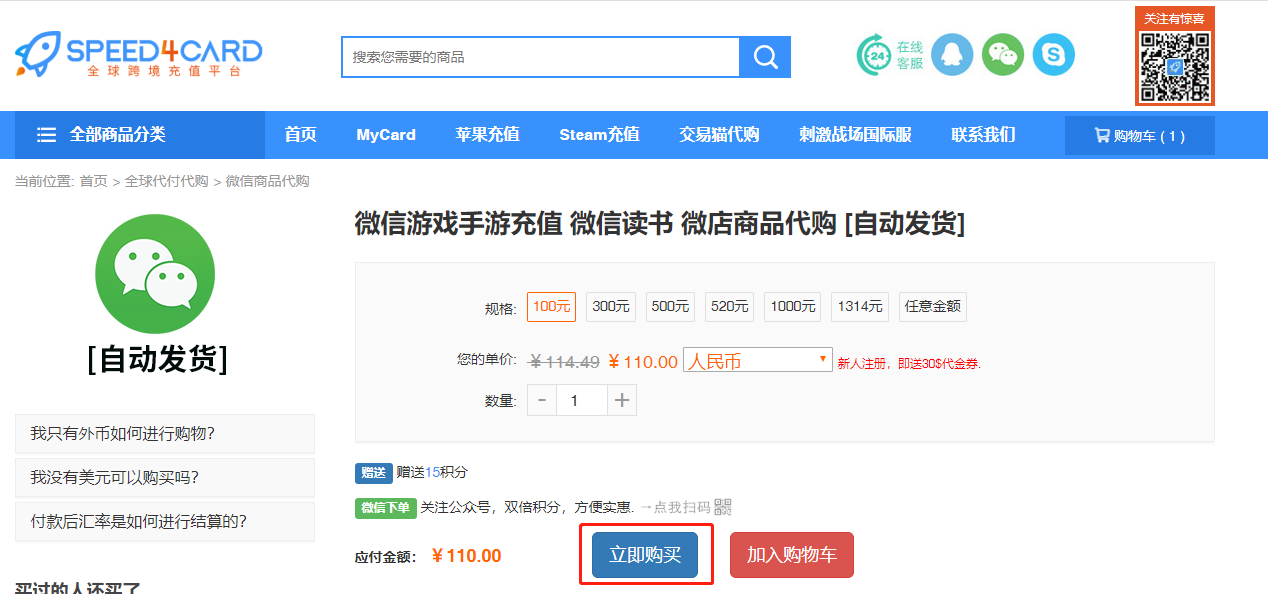This screenshot has height=594, width=1268.
Task: Focus the product search input field
Action: coord(540,57)
